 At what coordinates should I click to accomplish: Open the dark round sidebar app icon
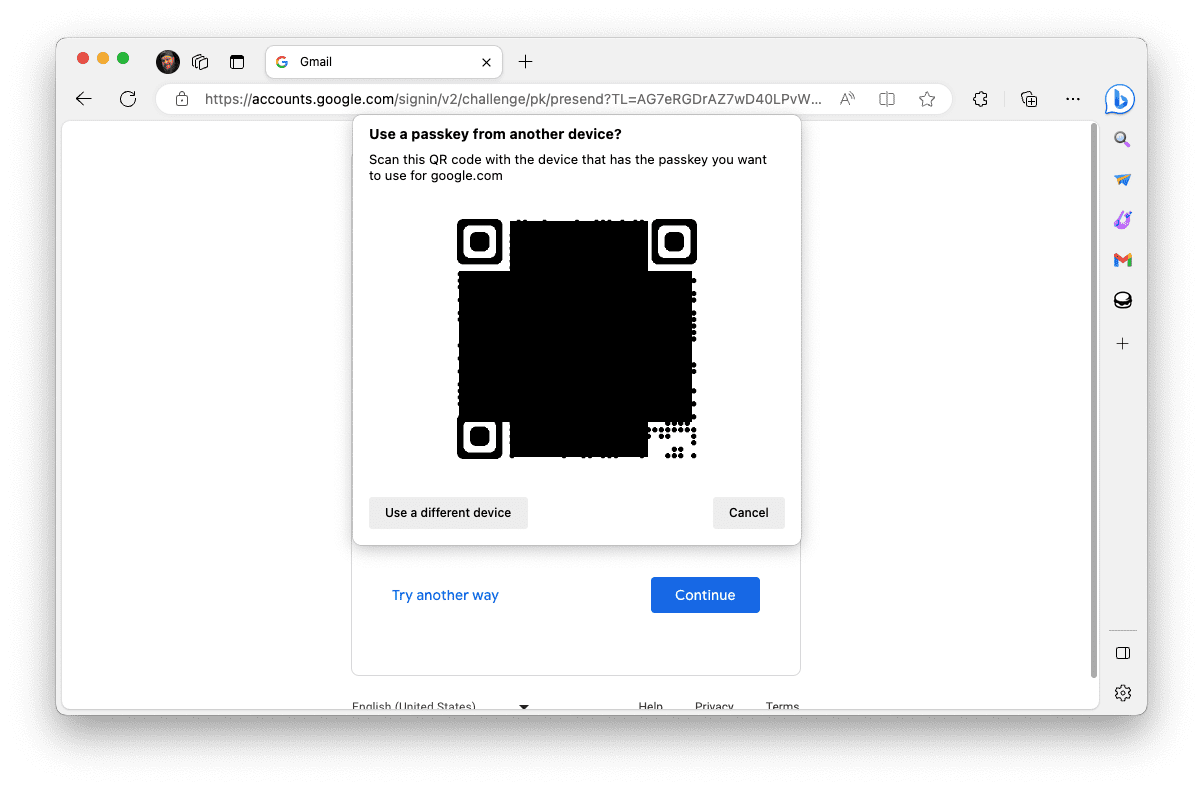[x=1122, y=300]
